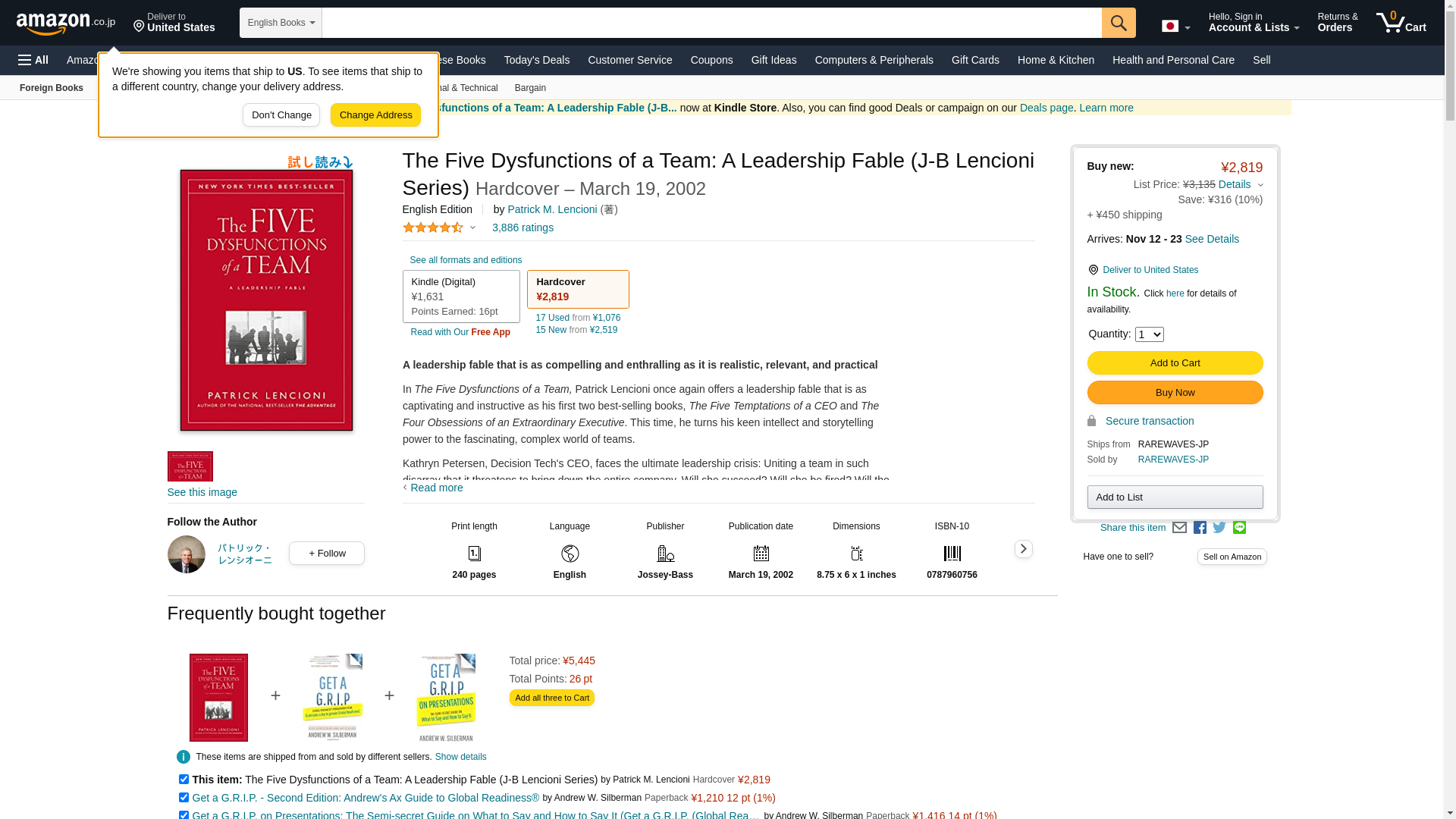Expand the star ratings popover arrow
The height and width of the screenshot is (819, 1456).
coord(472,227)
